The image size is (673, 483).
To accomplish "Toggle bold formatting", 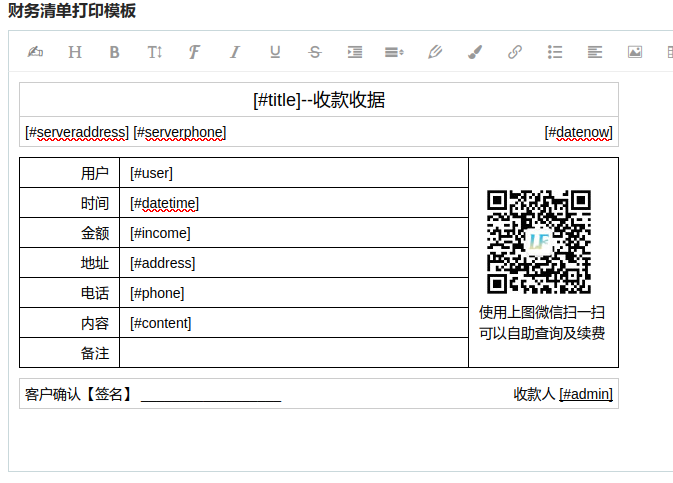I will coord(115,52).
